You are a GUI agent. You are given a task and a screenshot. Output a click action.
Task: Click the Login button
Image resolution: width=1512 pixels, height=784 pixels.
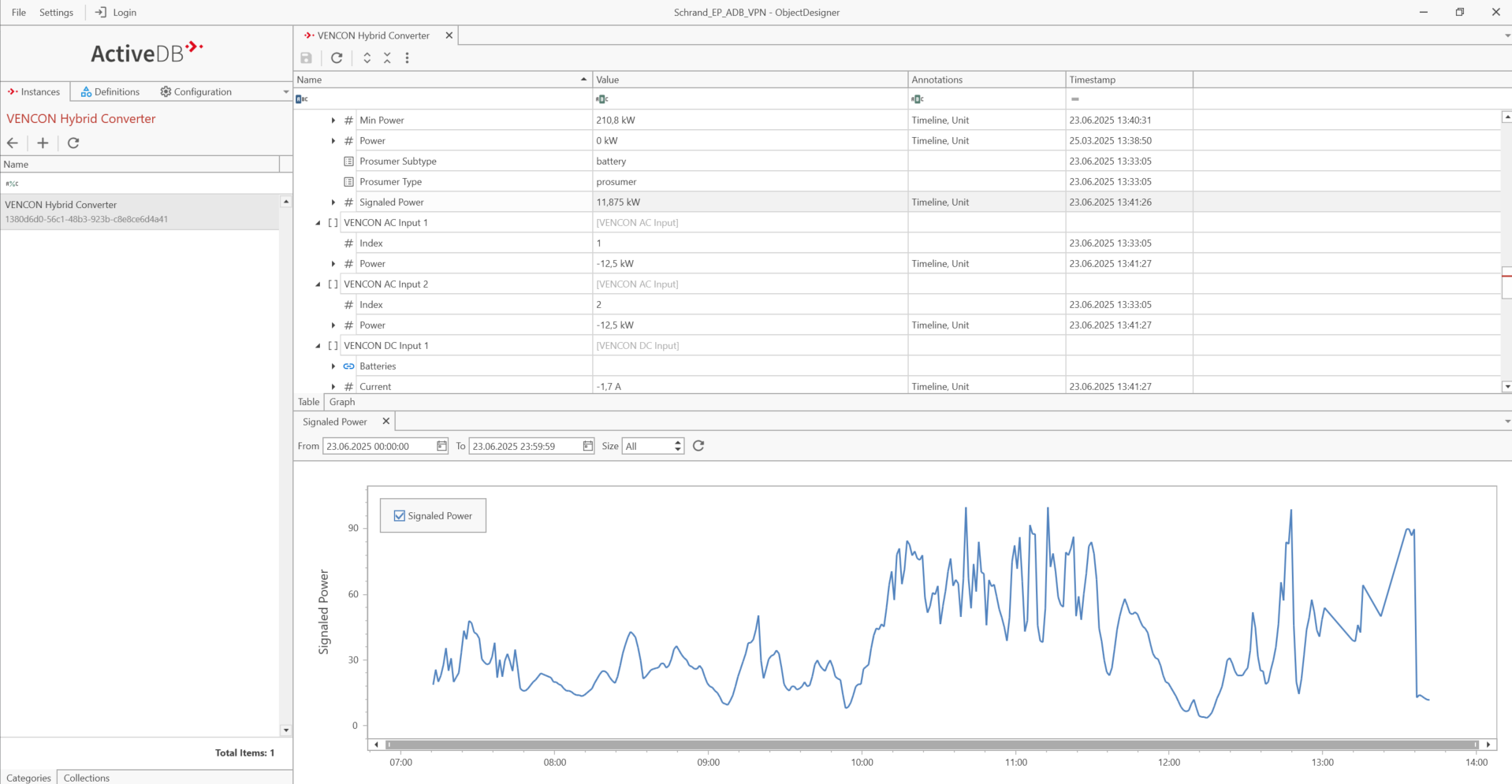pos(116,13)
